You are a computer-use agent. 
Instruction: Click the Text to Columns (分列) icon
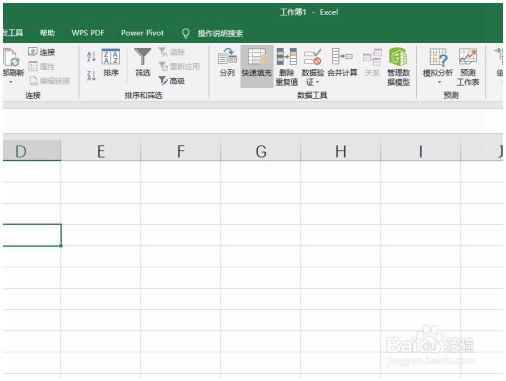227,62
